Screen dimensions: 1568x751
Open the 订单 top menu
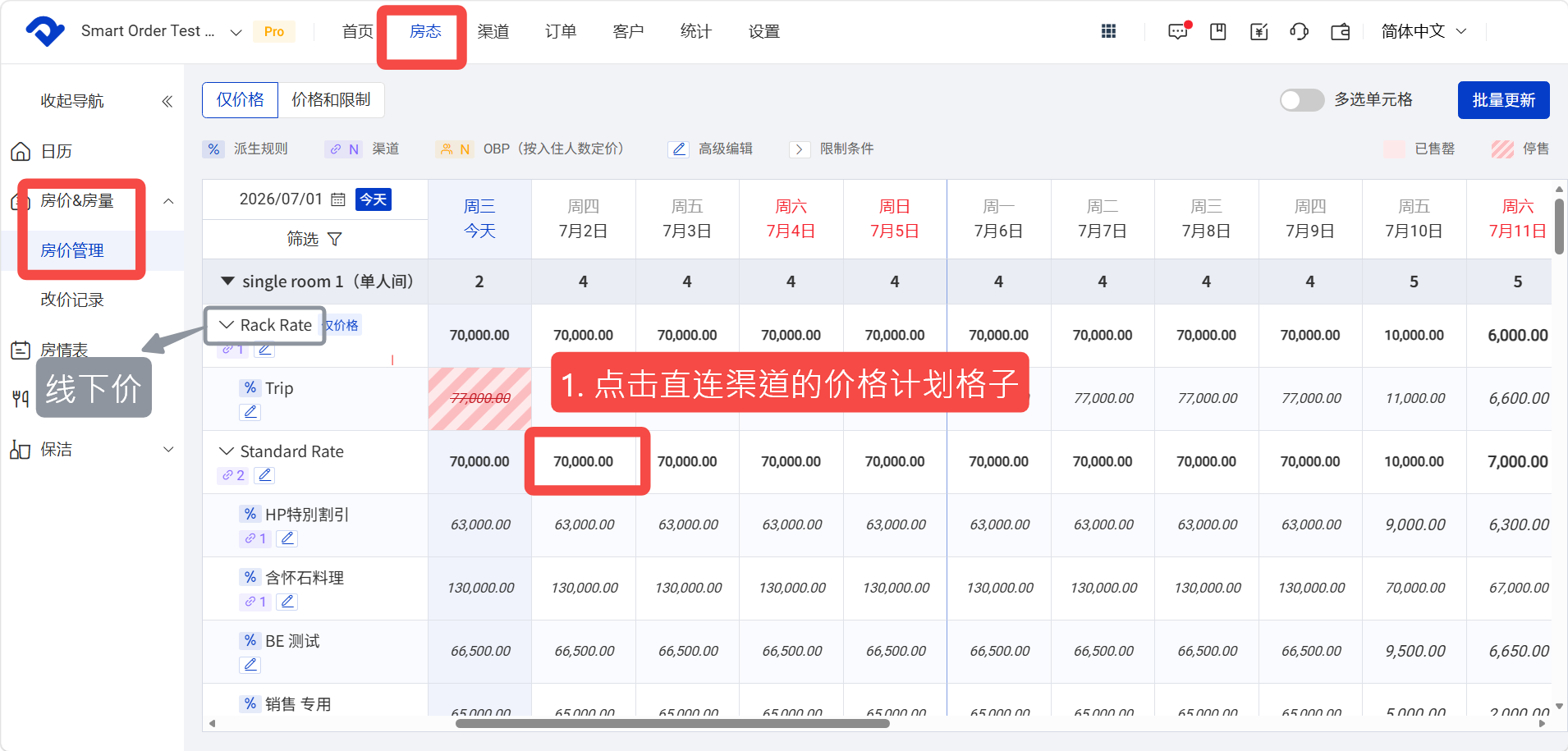click(x=561, y=31)
